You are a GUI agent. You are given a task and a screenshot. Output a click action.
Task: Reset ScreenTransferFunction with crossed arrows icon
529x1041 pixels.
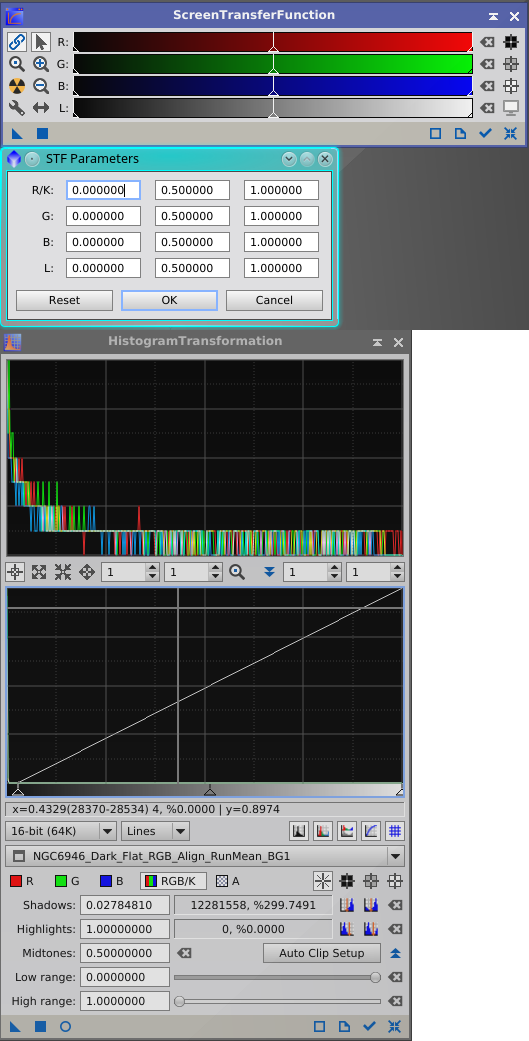coord(510,133)
